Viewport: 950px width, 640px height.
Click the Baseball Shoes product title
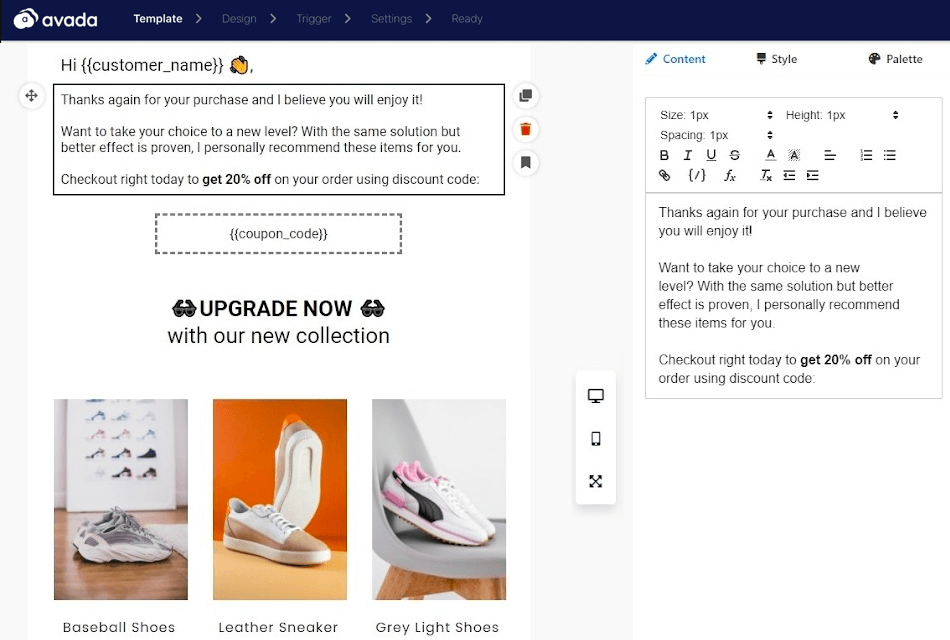pyautogui.click(x=119, y=627)
